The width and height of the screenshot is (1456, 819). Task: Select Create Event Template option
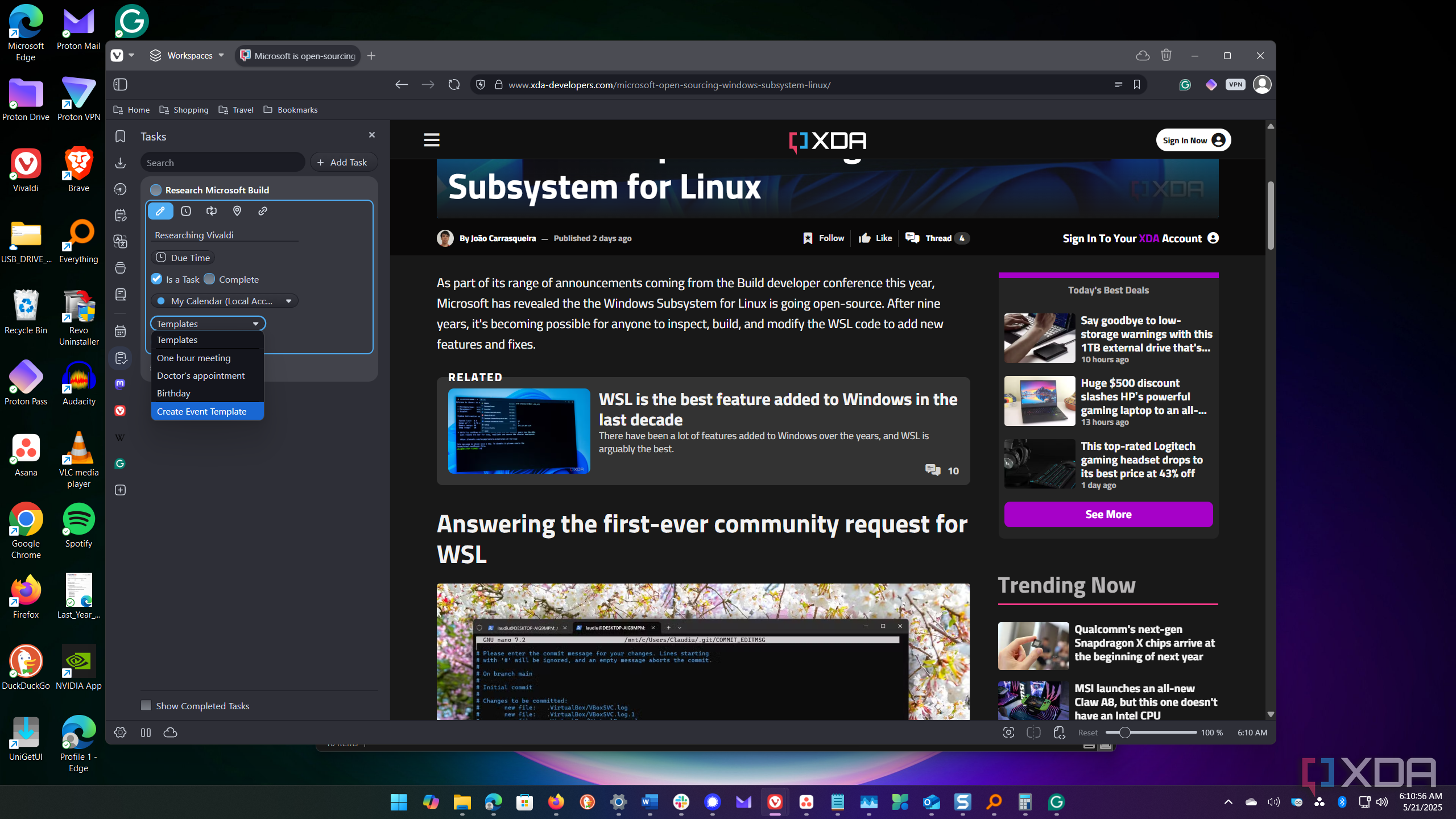[207, 411]
